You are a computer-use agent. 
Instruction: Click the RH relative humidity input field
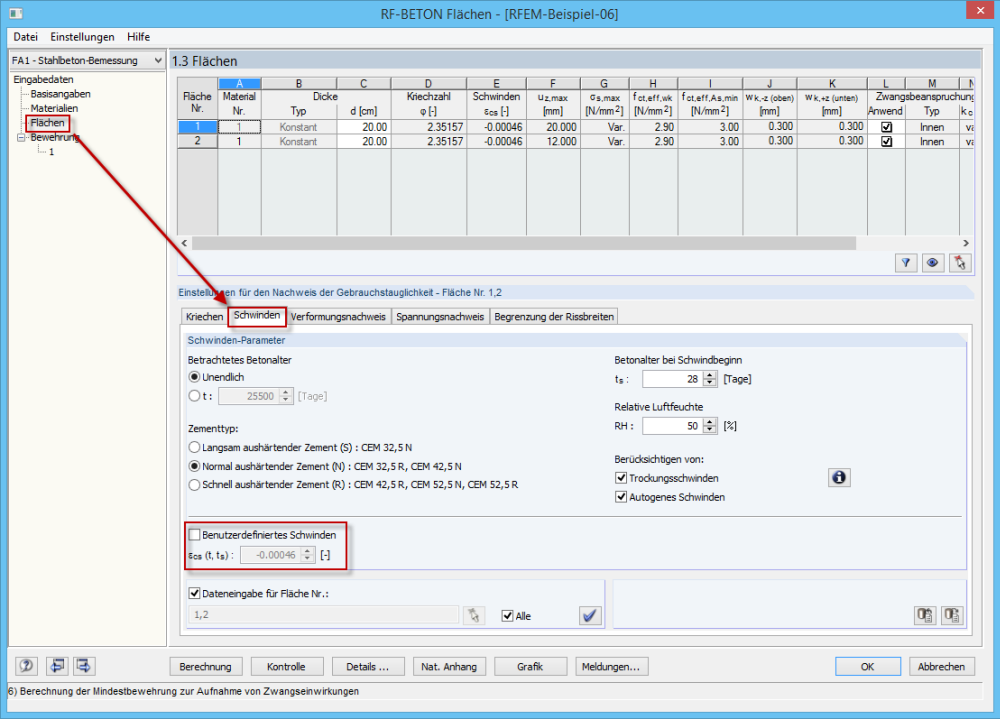coord(672,426)
